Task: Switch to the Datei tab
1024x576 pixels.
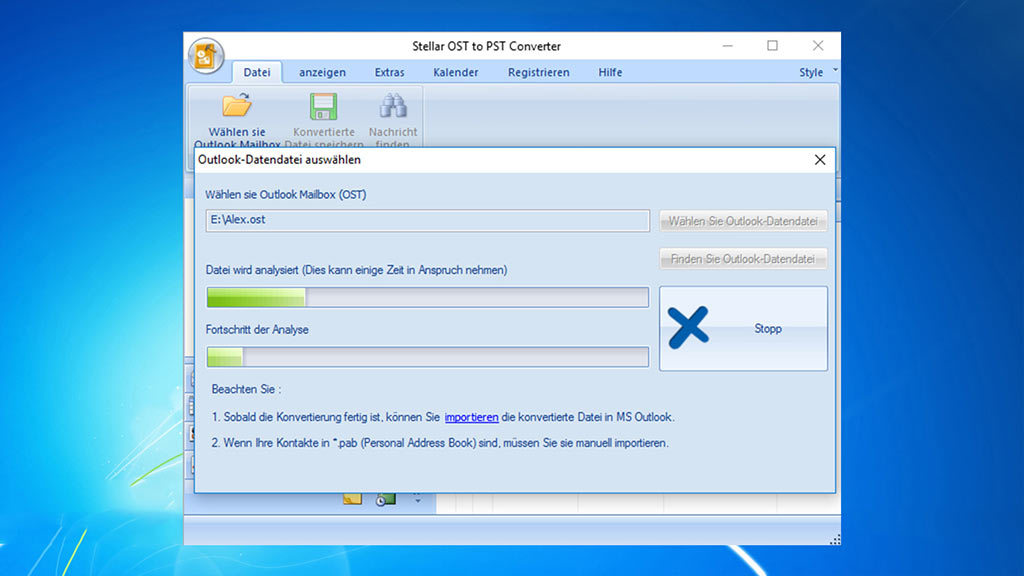Action: 257,72
